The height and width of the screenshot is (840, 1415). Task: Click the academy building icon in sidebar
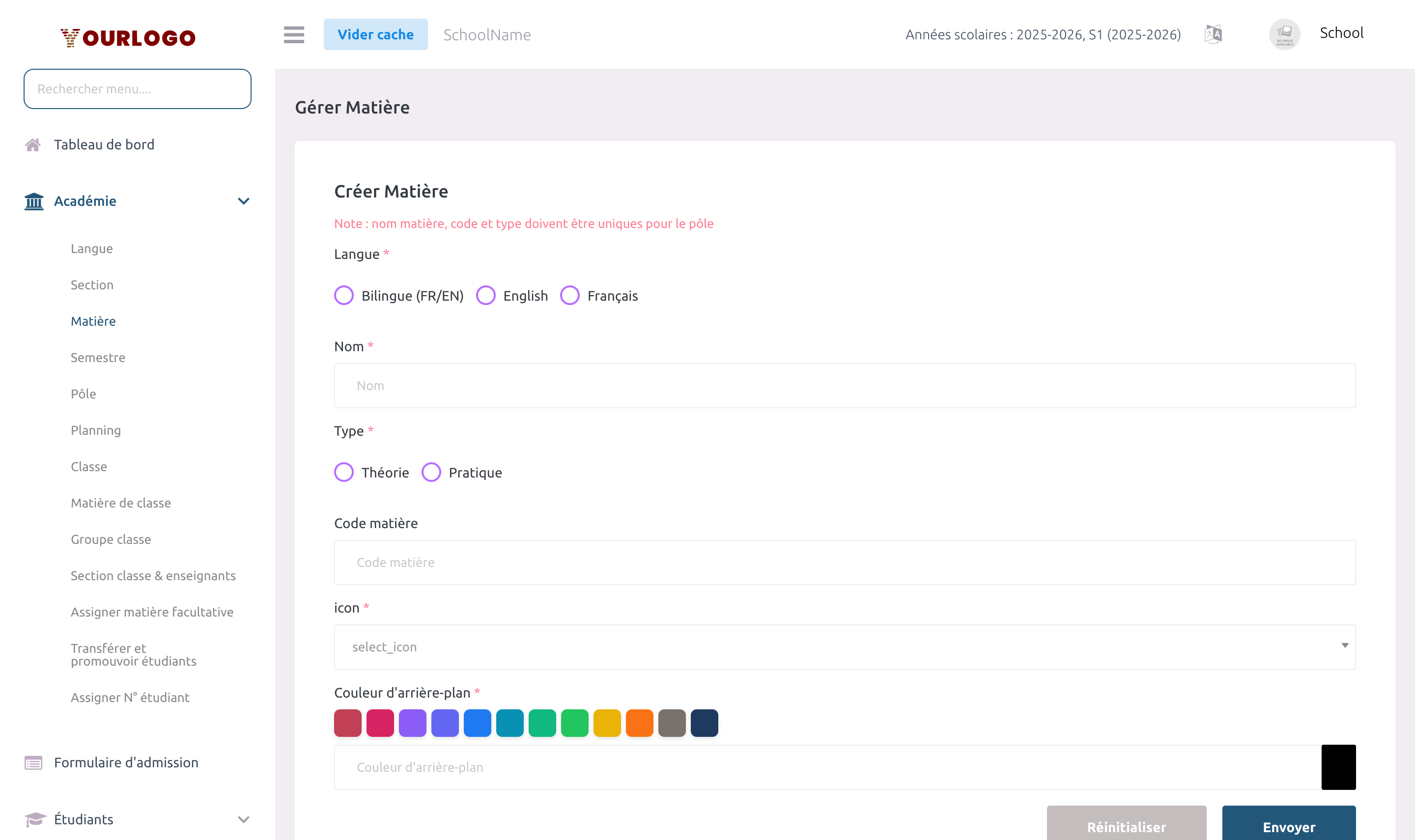33,201
